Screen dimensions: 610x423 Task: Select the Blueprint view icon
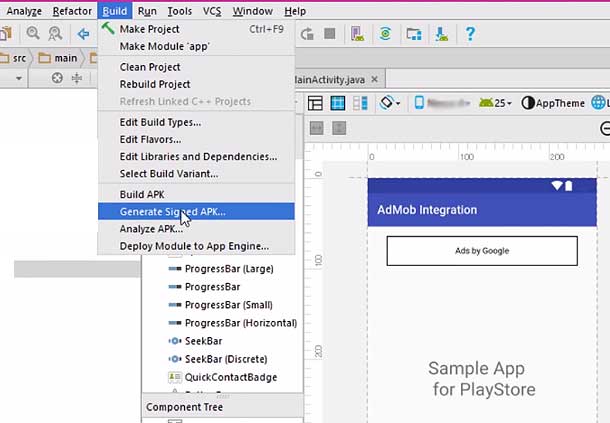(337, 103)
